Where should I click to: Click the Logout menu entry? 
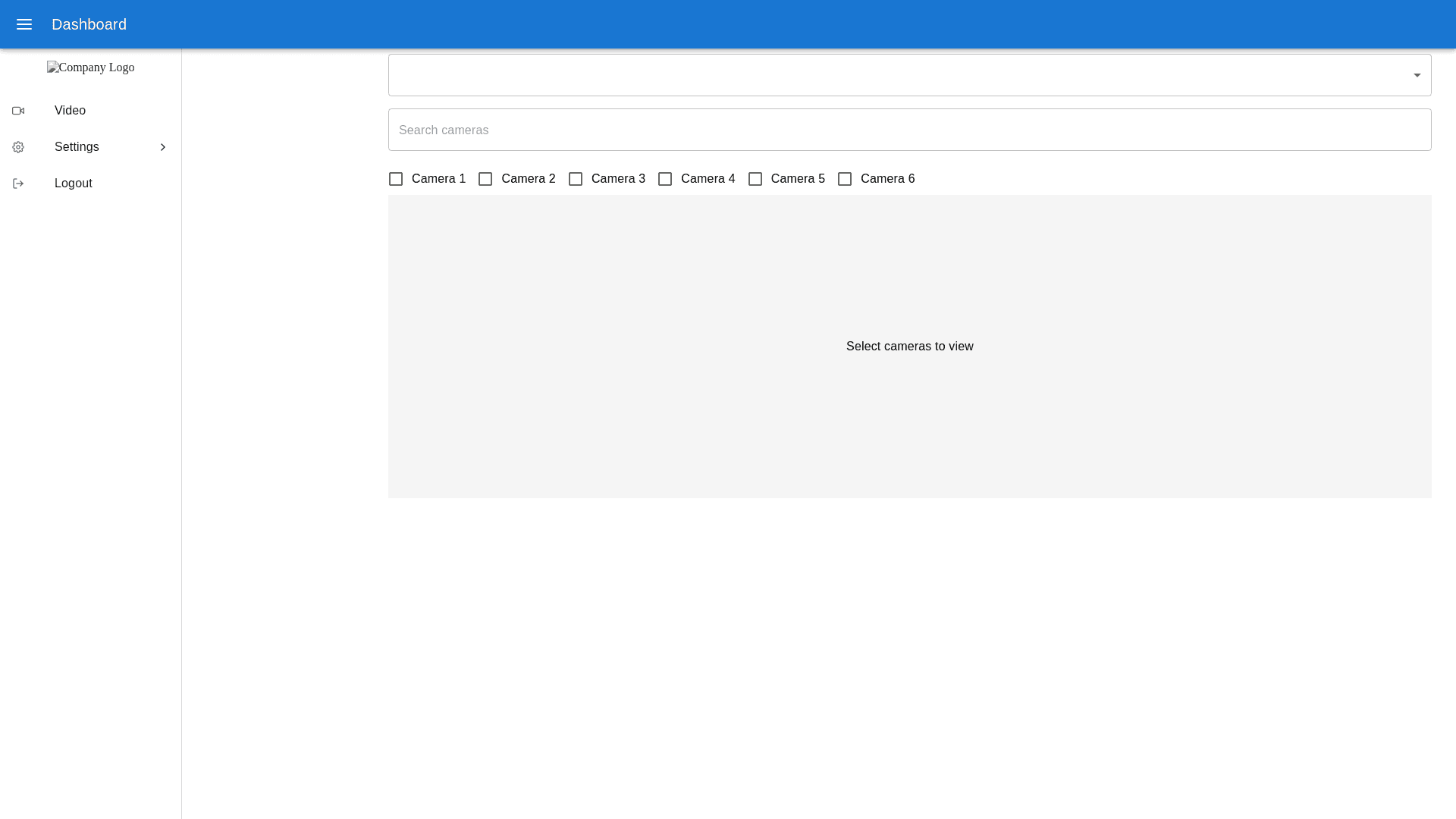point(74,184)
